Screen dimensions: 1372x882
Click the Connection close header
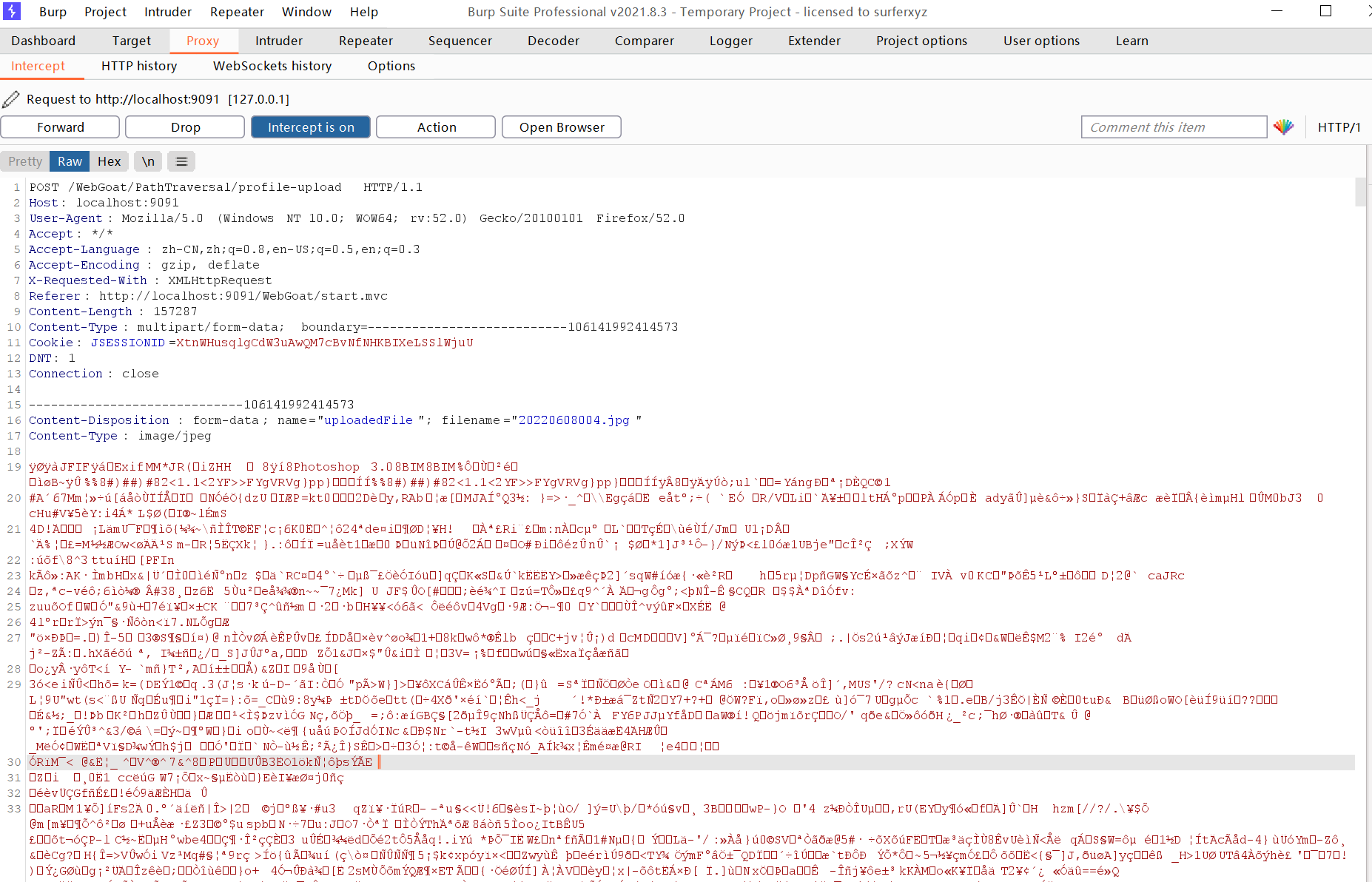pos(94,374)
